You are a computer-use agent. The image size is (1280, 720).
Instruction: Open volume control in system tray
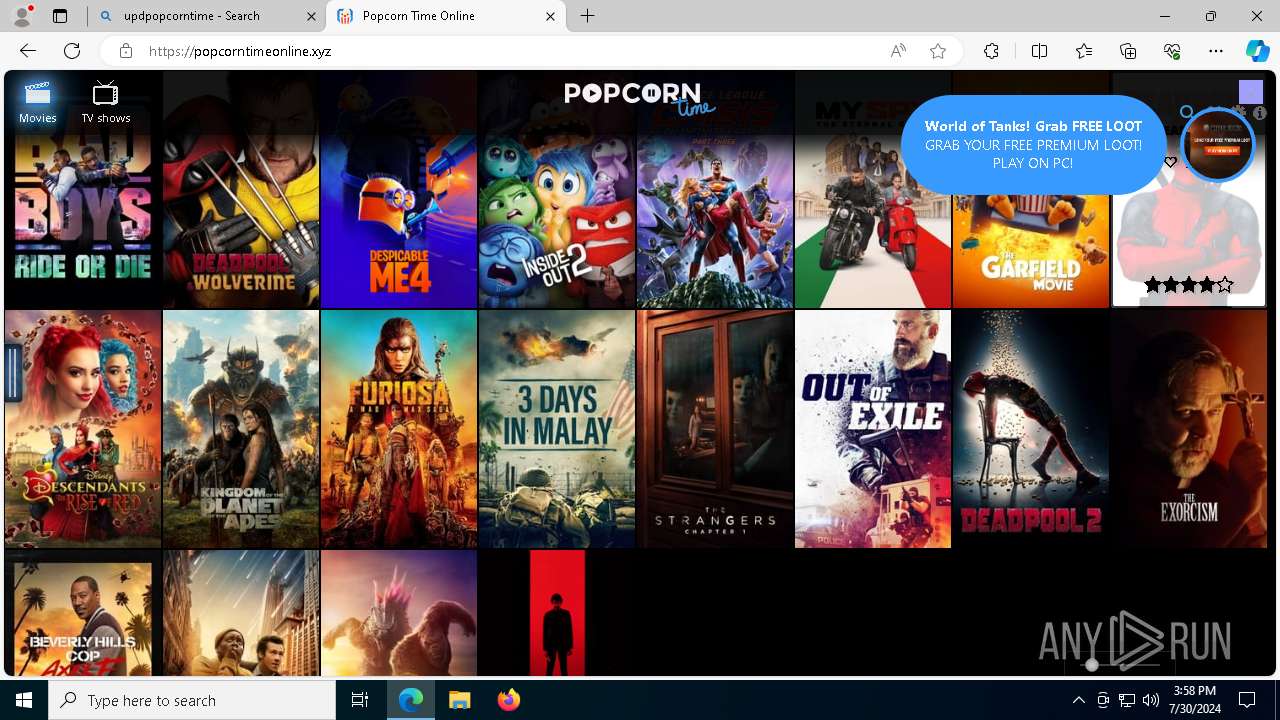click(x=1151, y=700)
